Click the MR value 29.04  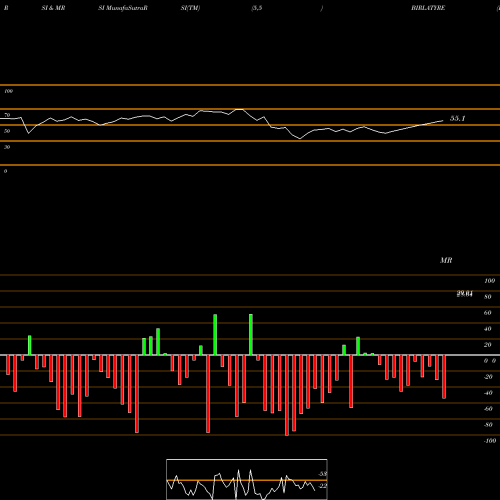[x=465, y=294]
